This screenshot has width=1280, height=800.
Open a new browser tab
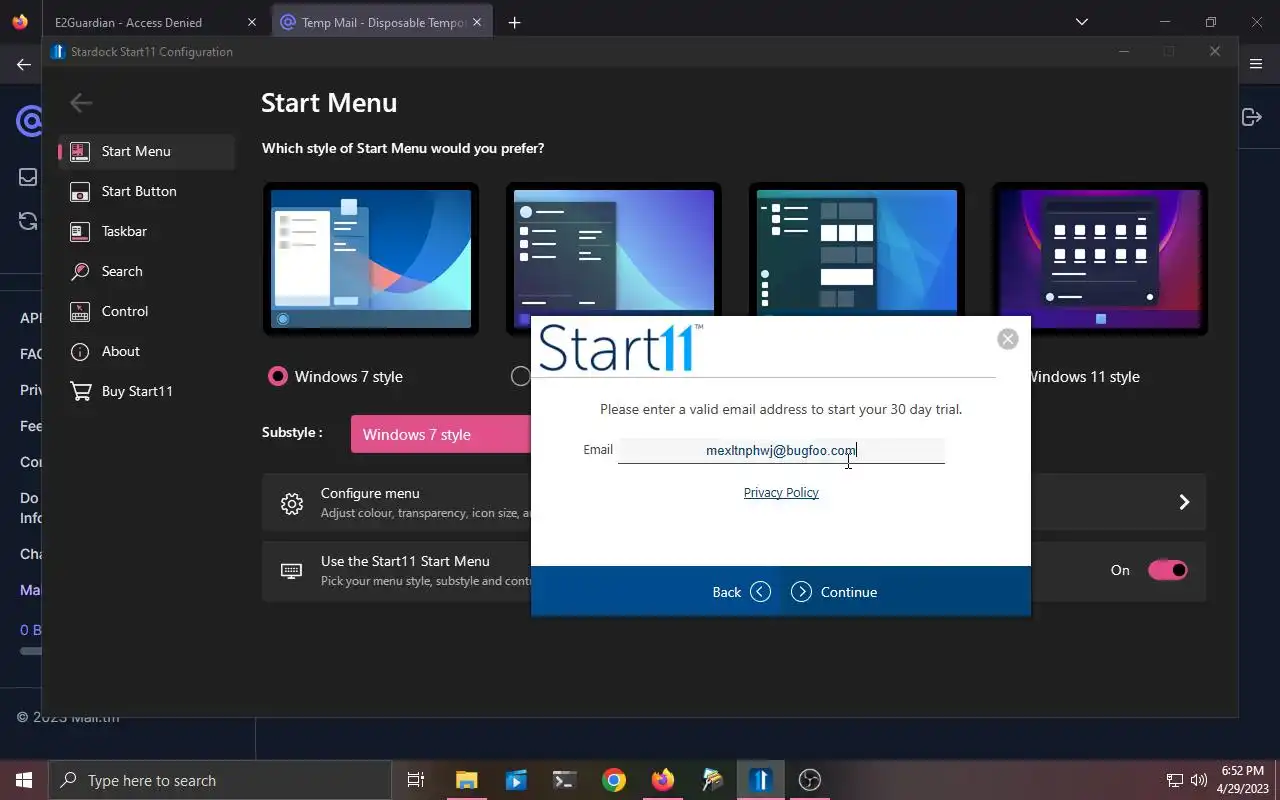[514, 22]
